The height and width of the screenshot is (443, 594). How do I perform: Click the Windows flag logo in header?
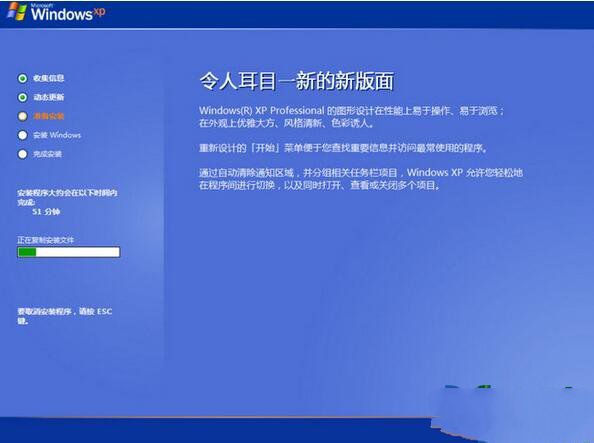point(17,11)
